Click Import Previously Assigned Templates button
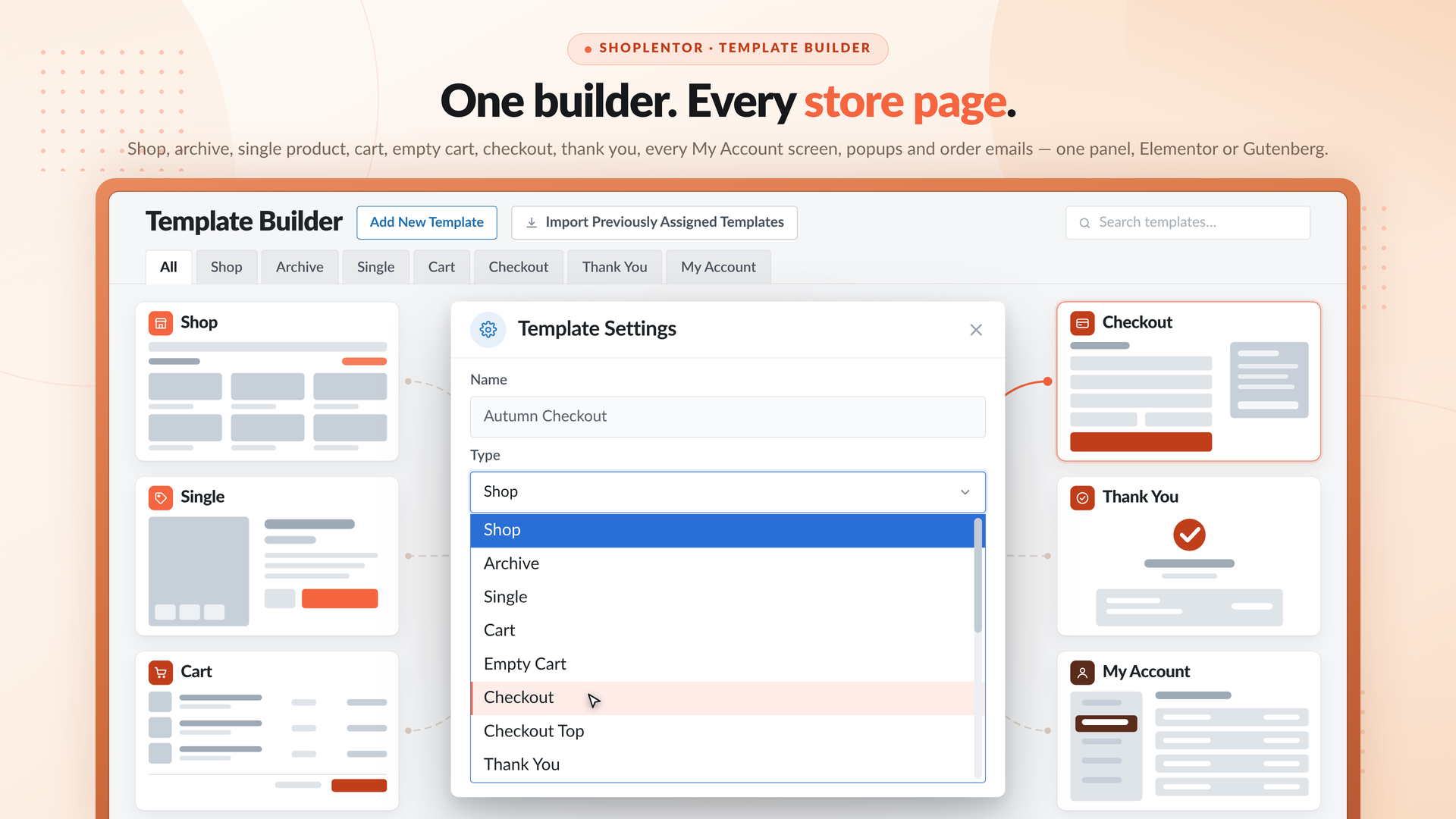The image size is (1456, 819). [654, 222]
